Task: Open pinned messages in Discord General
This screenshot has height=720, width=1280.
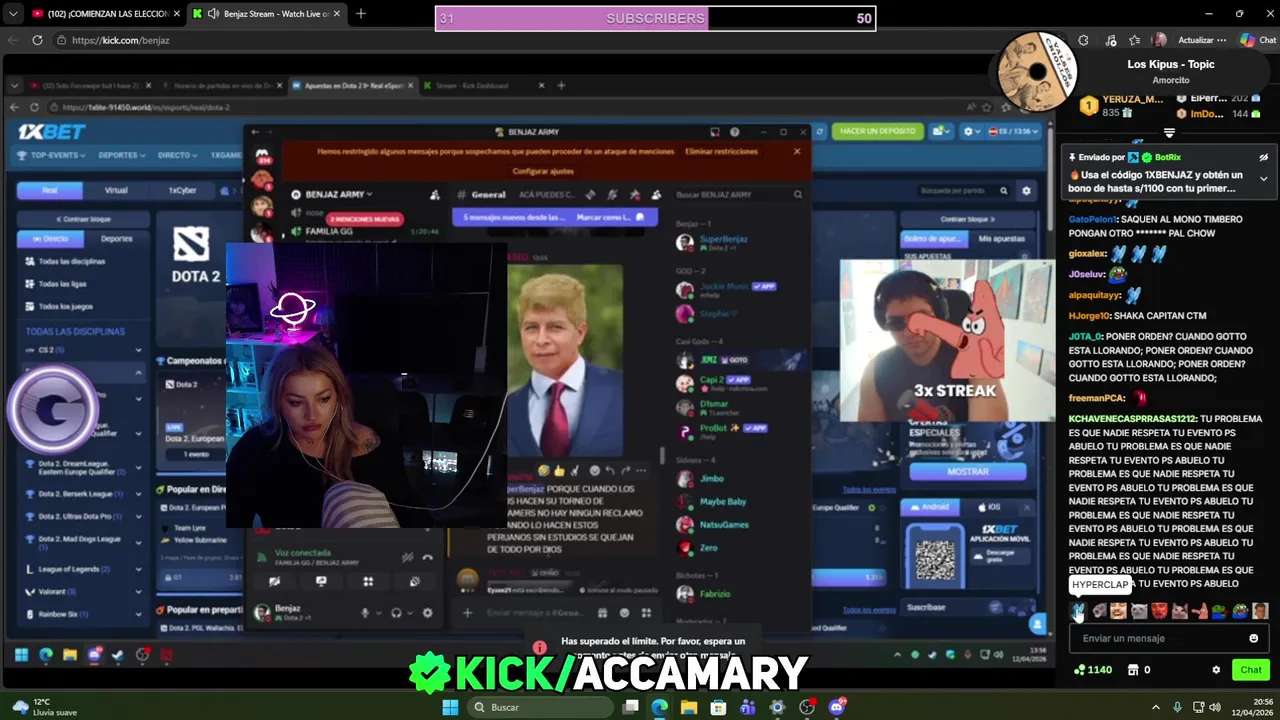Action: point(634,195)
